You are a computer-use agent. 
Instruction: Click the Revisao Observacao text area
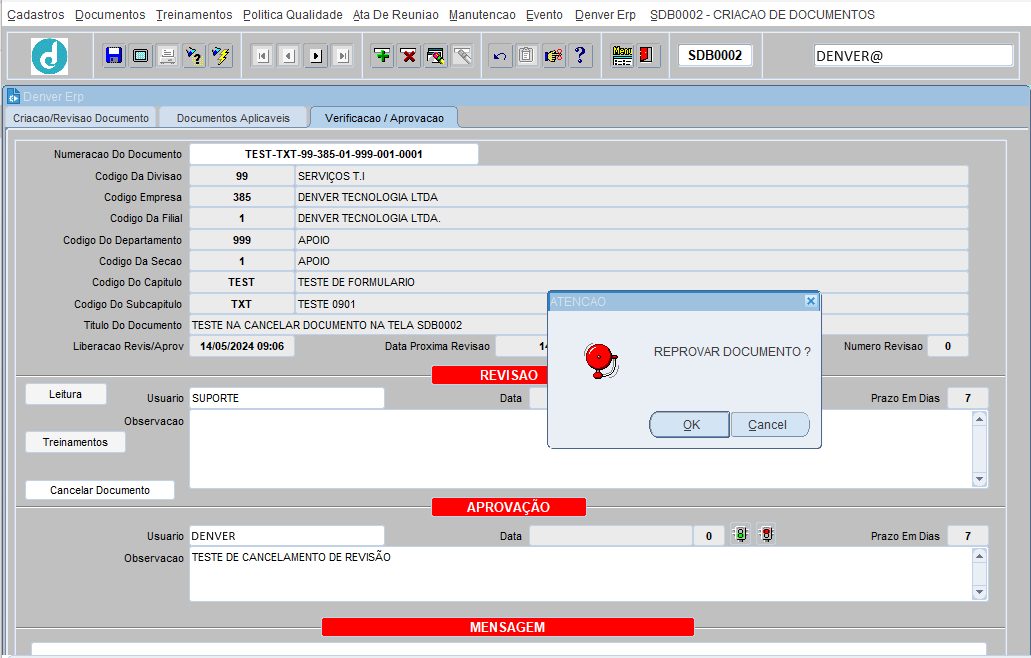click(581, 449)
